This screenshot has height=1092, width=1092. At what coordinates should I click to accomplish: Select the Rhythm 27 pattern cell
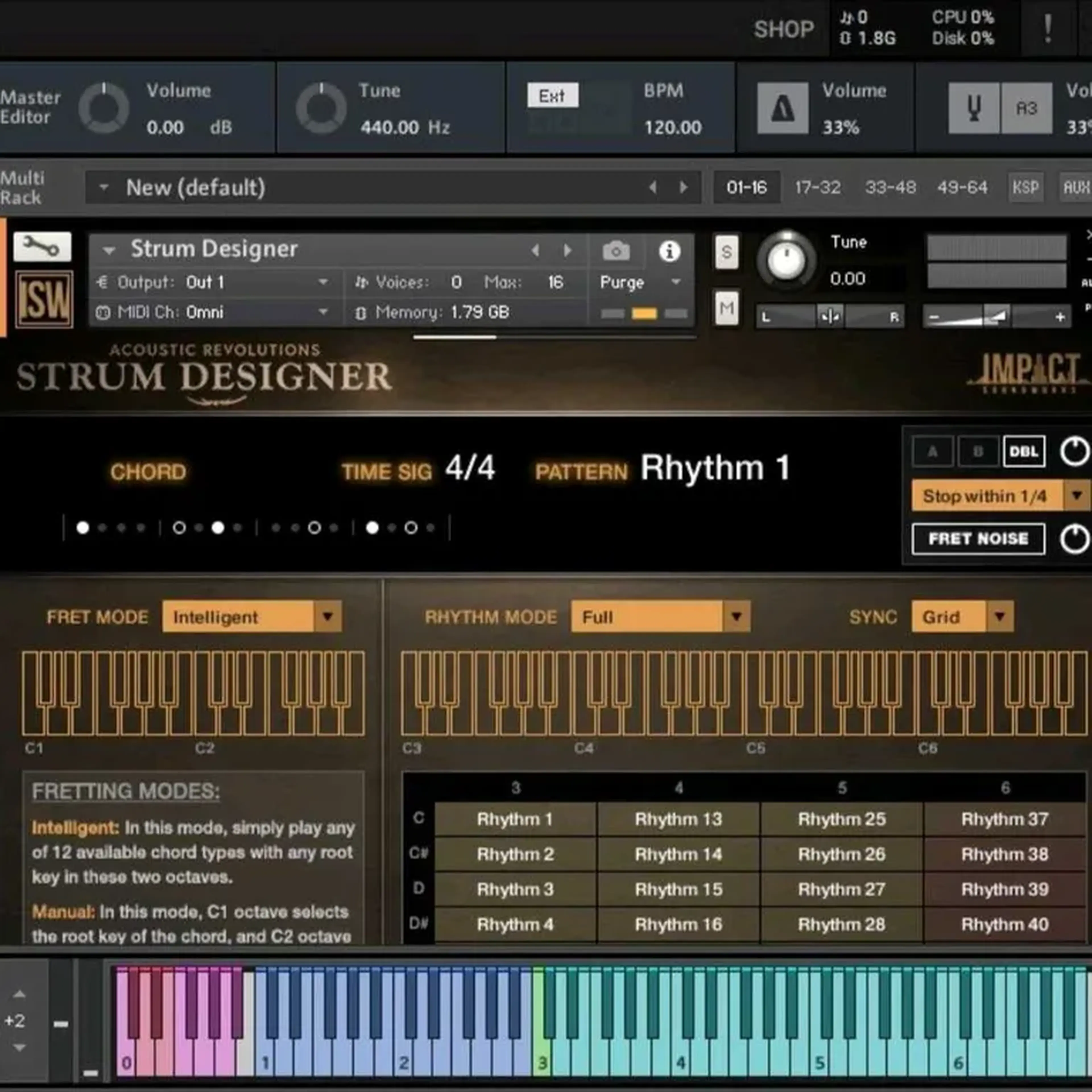click(842, 889)
